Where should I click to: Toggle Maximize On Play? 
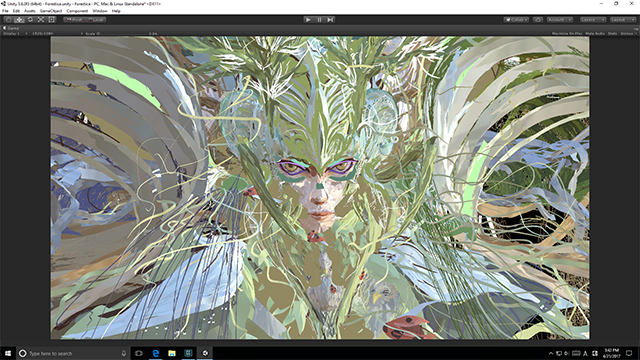click(x=567, y=33)
